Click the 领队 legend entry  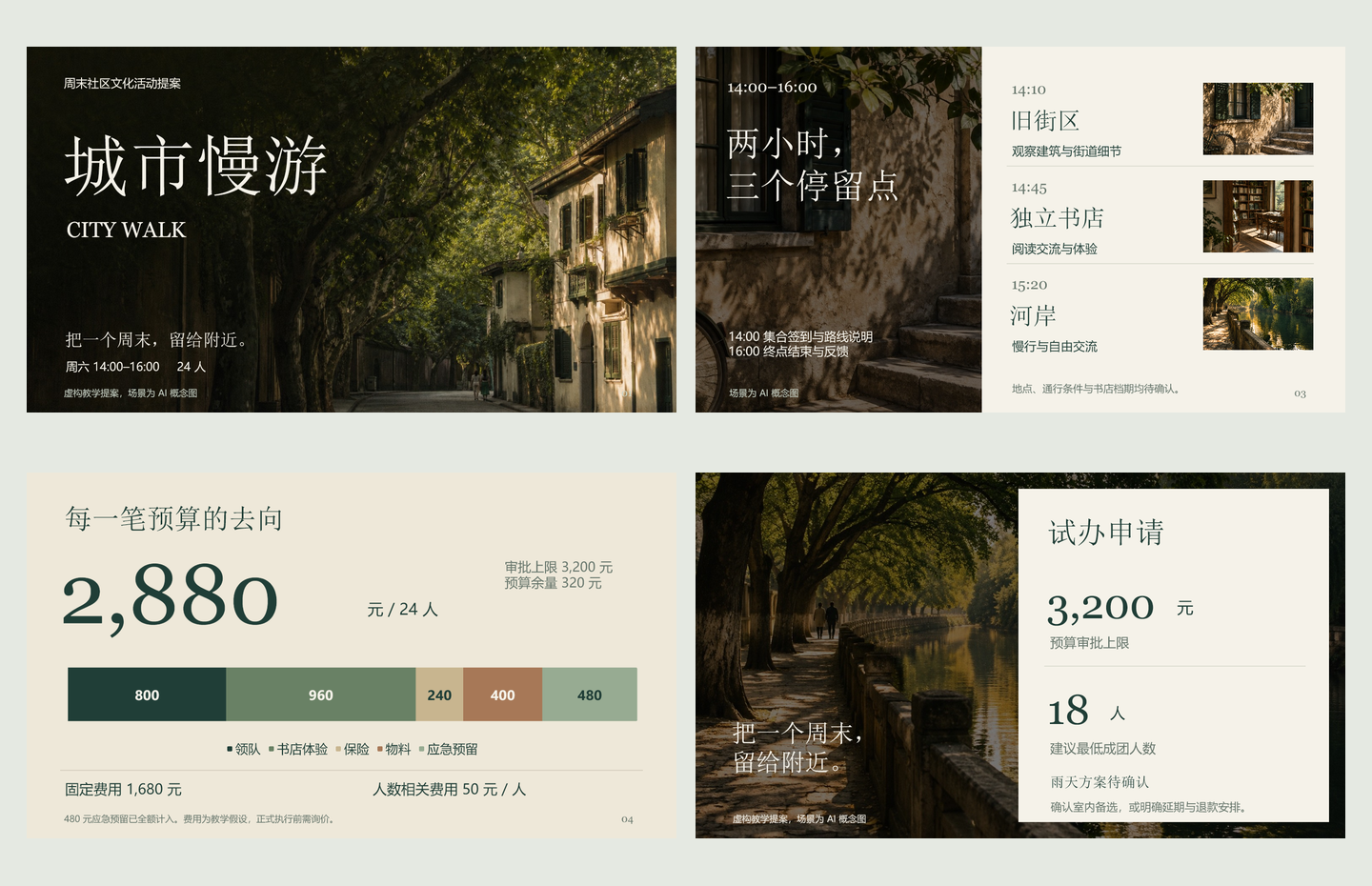(243, 749)
